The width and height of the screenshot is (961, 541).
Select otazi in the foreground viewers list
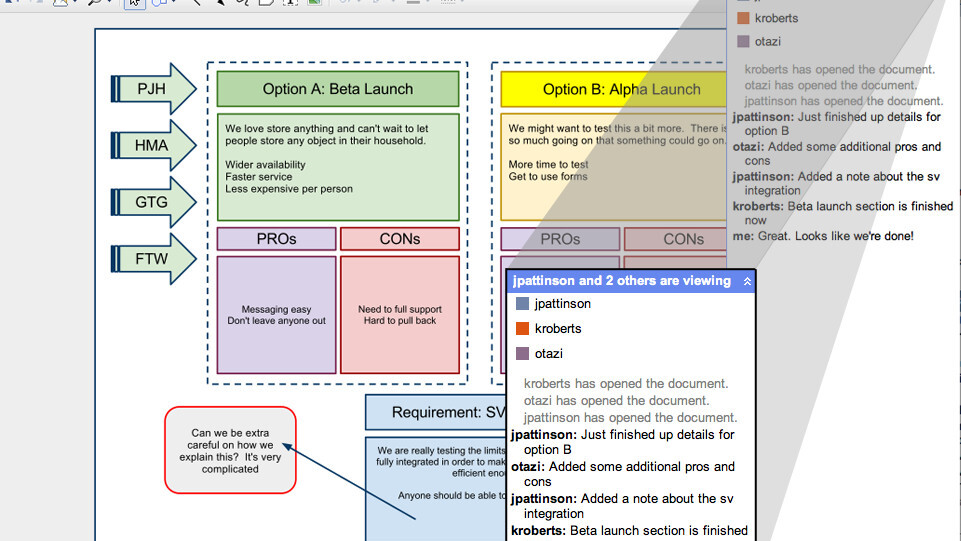click(548, 354)
